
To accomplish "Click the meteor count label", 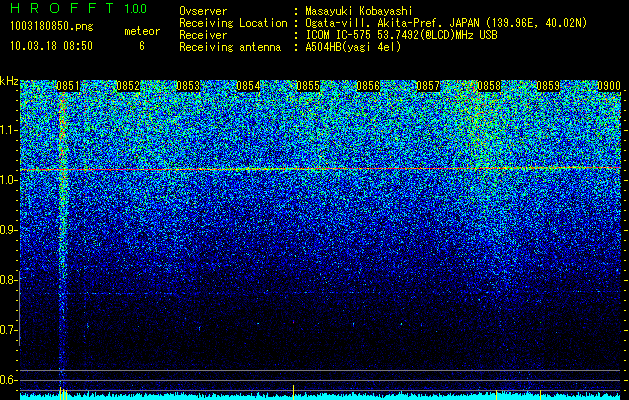I will pos(142,31).
